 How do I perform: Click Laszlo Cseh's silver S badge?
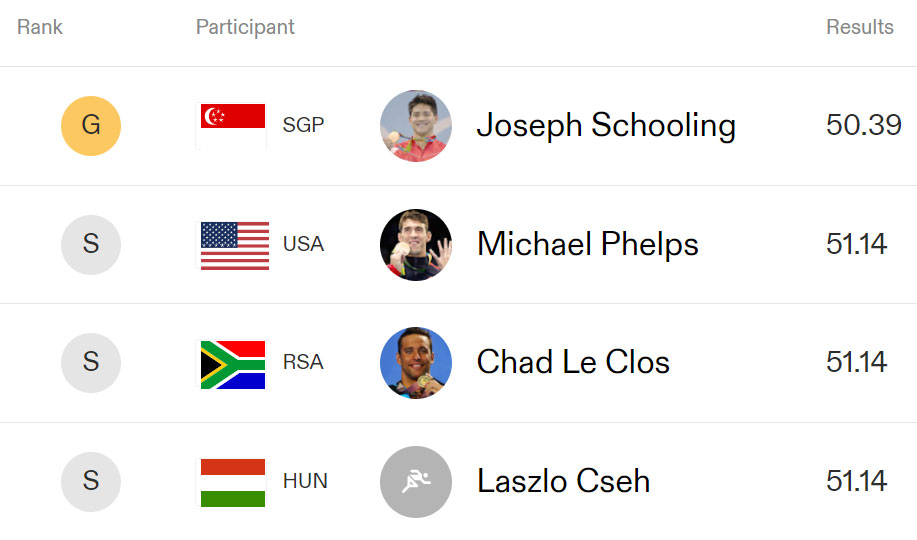point(91,481)
